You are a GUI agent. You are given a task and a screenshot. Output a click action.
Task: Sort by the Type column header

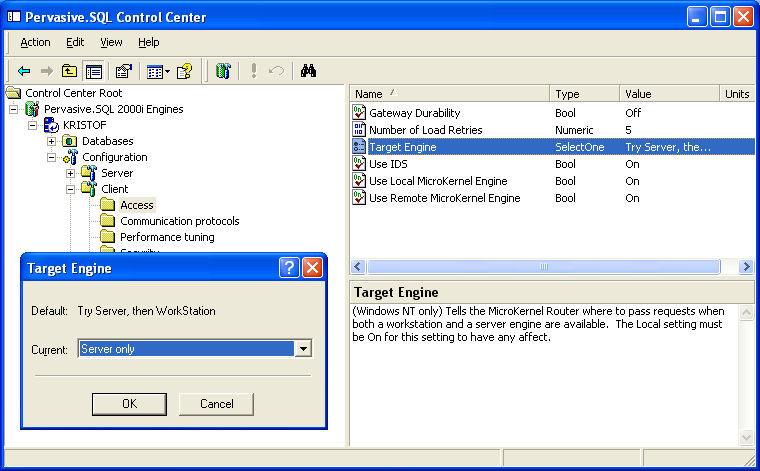point(585,94)
